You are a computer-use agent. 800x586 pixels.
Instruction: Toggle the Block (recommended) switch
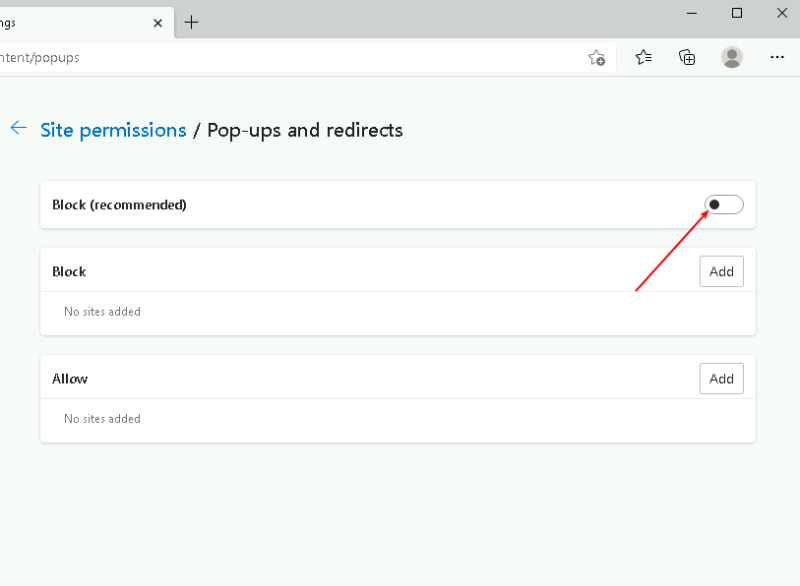click(724, 205)
